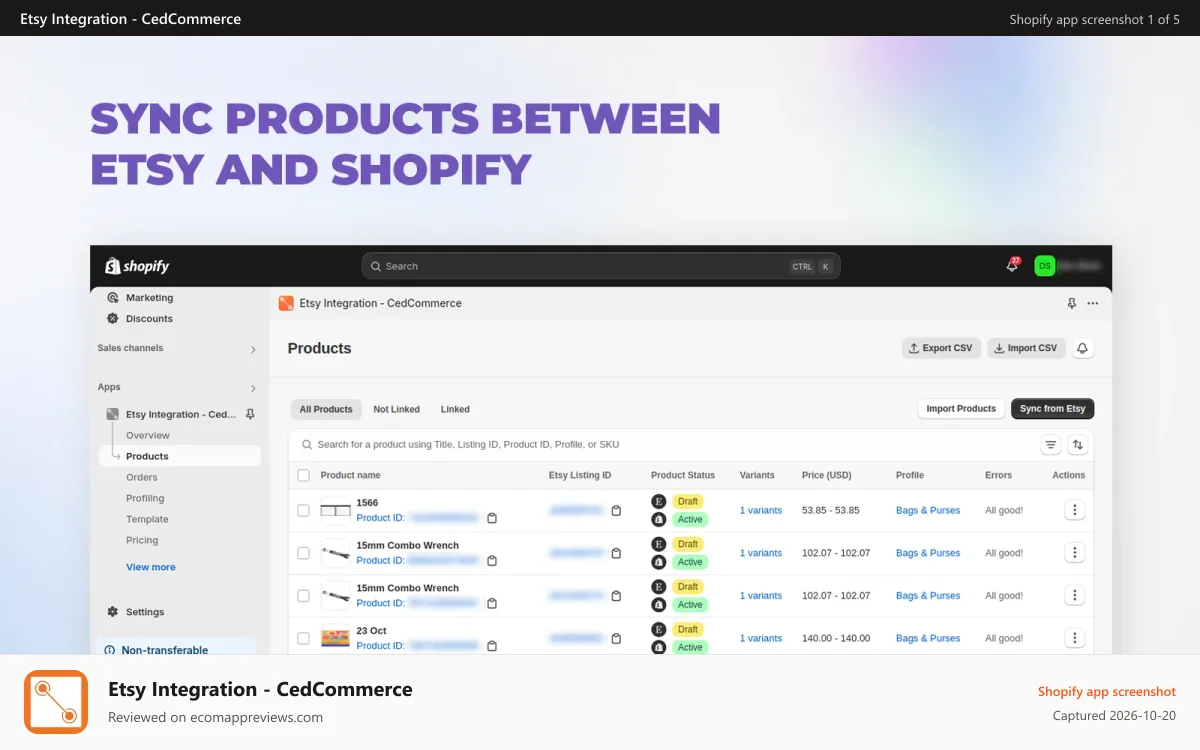Switch to the All Products tab
Screen dimensions: 1200x750
[326, 409]
